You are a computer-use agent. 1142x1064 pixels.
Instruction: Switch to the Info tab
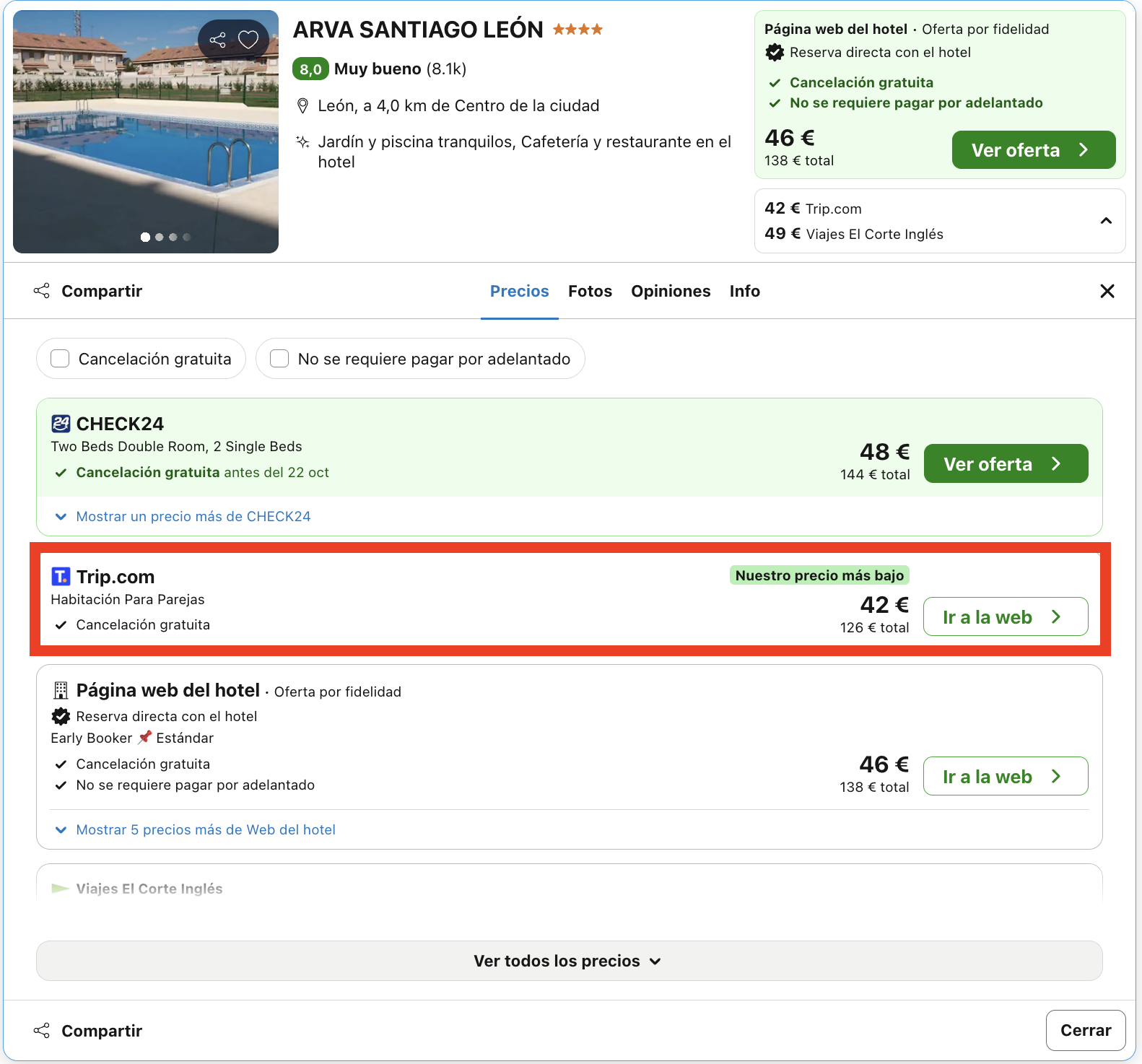744,291
